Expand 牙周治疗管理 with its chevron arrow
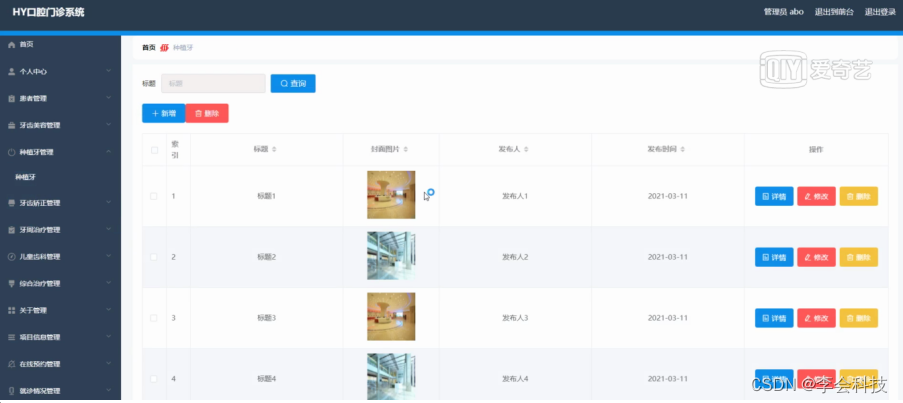Viewport: 903px width, 403px height. click(x=109, y=229)
